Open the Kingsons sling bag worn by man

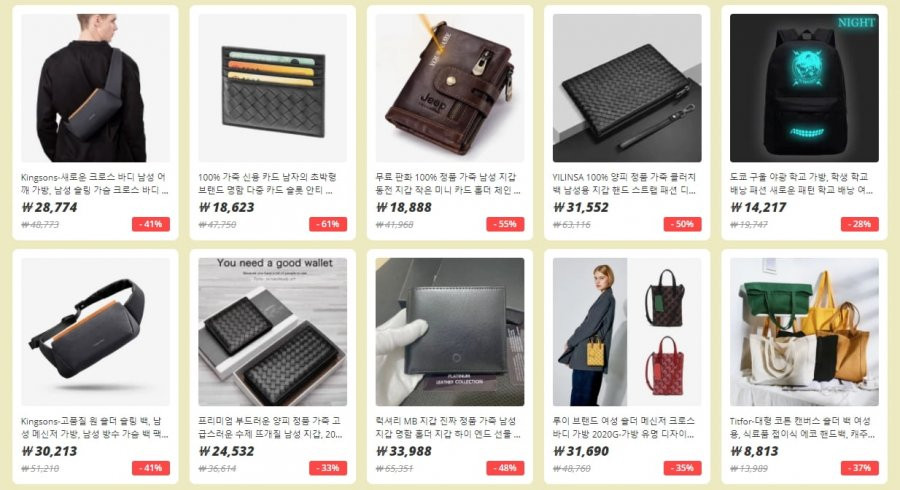pos(95,88)
